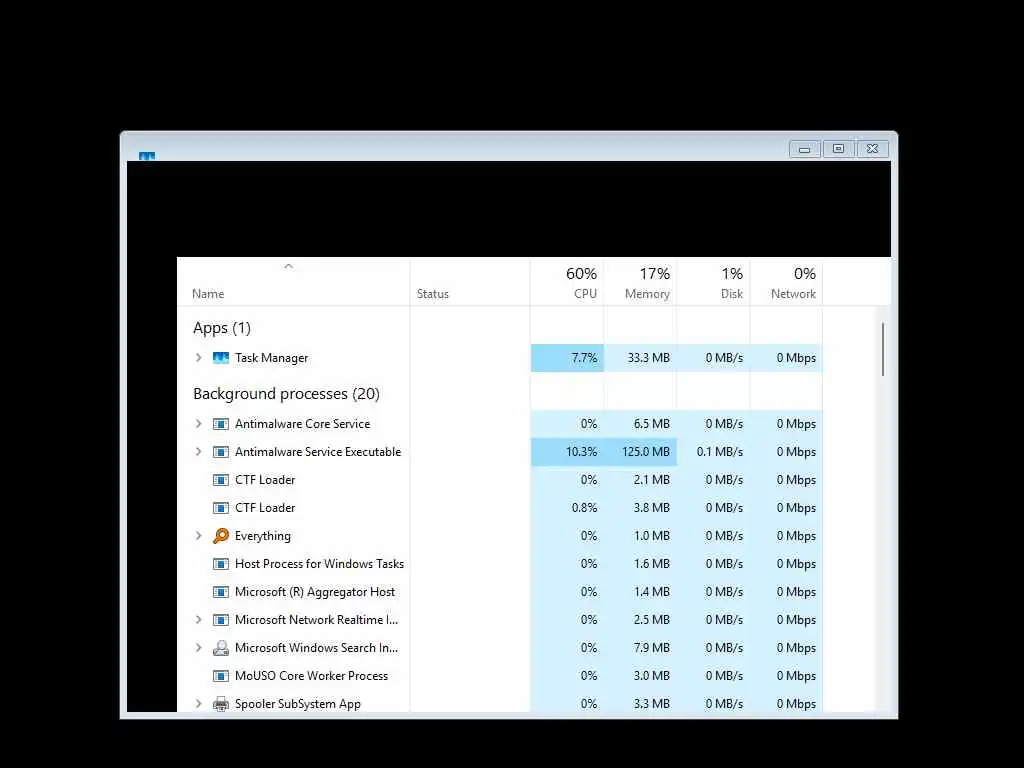Select Host Process for Windows Tasks
Screen dimensions: 1024x768
click(x=319, y=564)
